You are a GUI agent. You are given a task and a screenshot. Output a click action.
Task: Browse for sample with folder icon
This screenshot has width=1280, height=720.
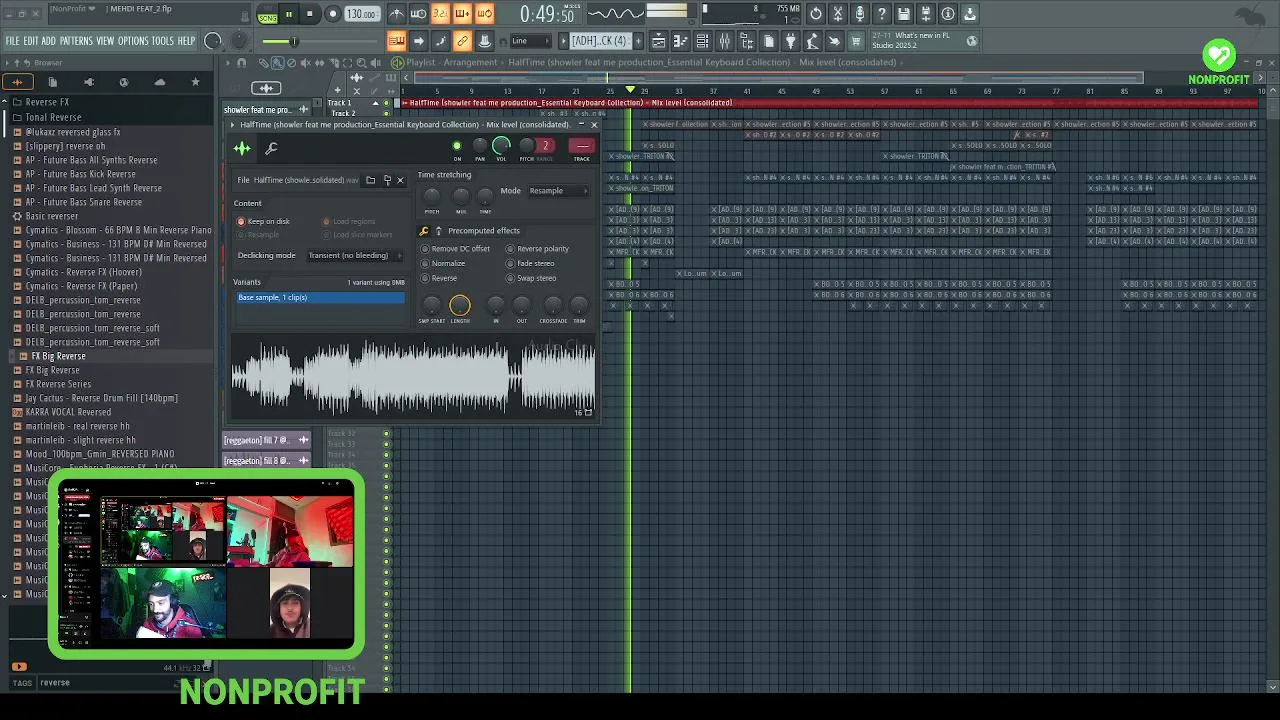click(x=370, y=180)
